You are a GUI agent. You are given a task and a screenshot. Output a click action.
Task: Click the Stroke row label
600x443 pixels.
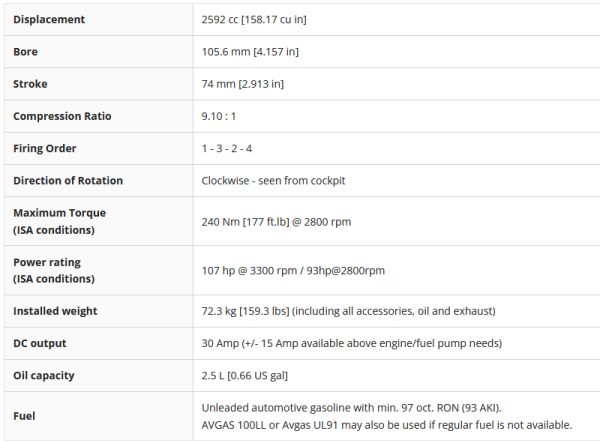point(30,84)
